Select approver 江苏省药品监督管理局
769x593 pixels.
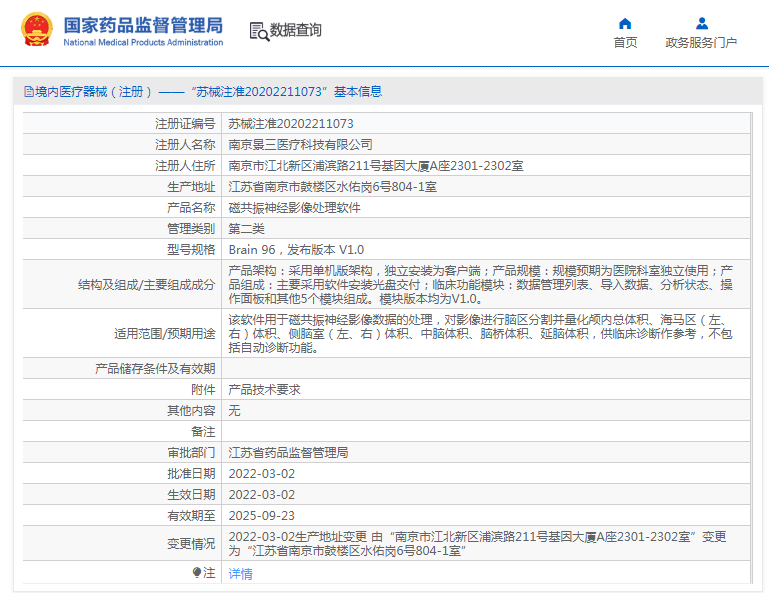[288, 453]
